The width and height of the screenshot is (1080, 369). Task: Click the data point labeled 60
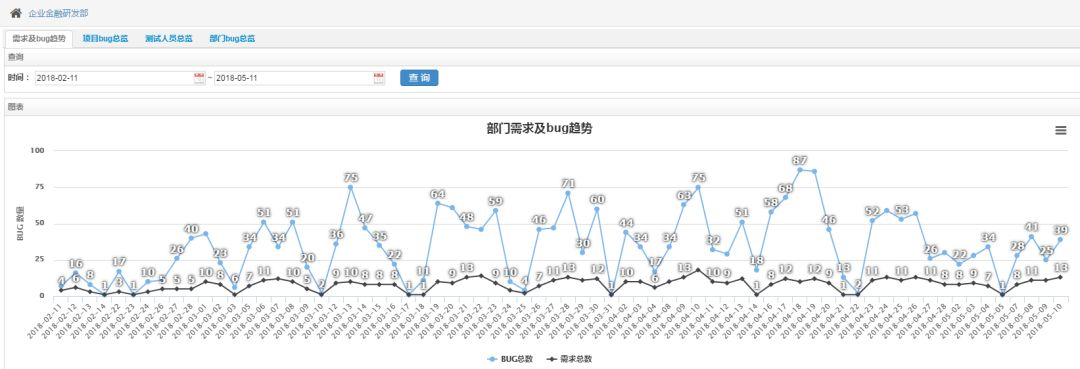point(597,209)
